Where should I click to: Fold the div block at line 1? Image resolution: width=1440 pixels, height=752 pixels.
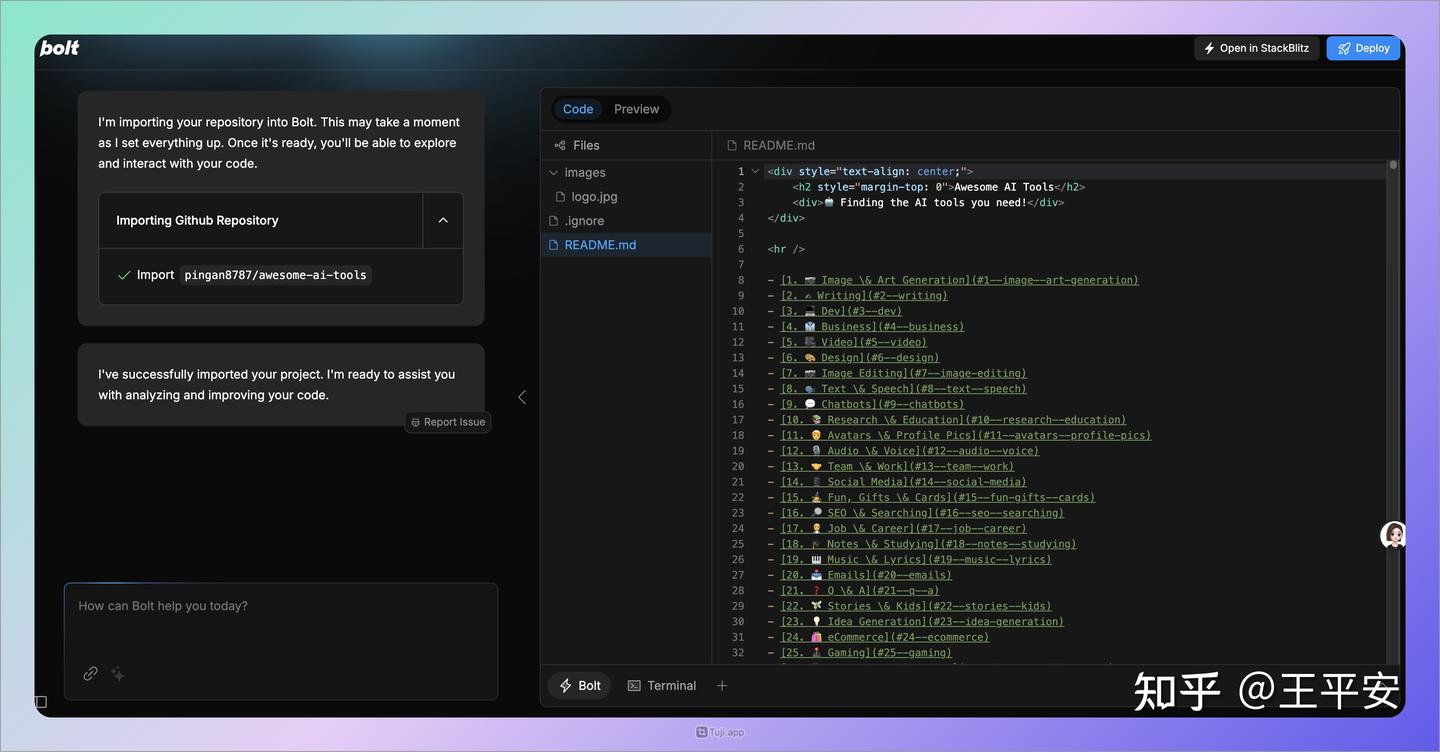755,171
